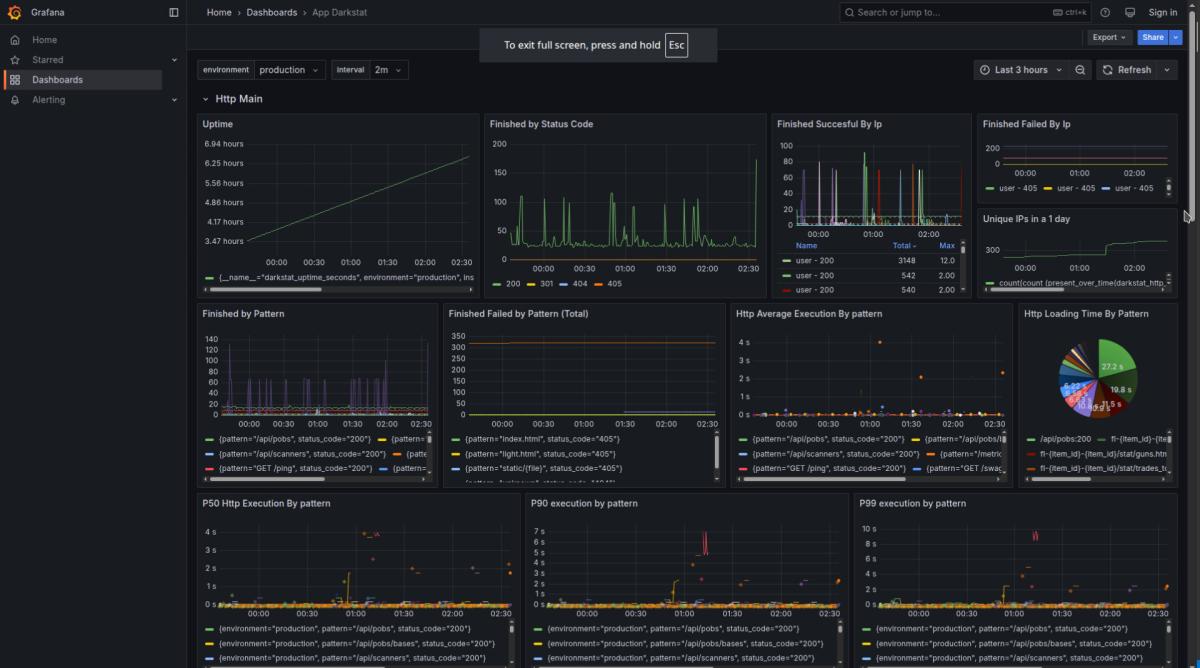Open Uptime panel title
The image size is (1200, 668).
217,124
